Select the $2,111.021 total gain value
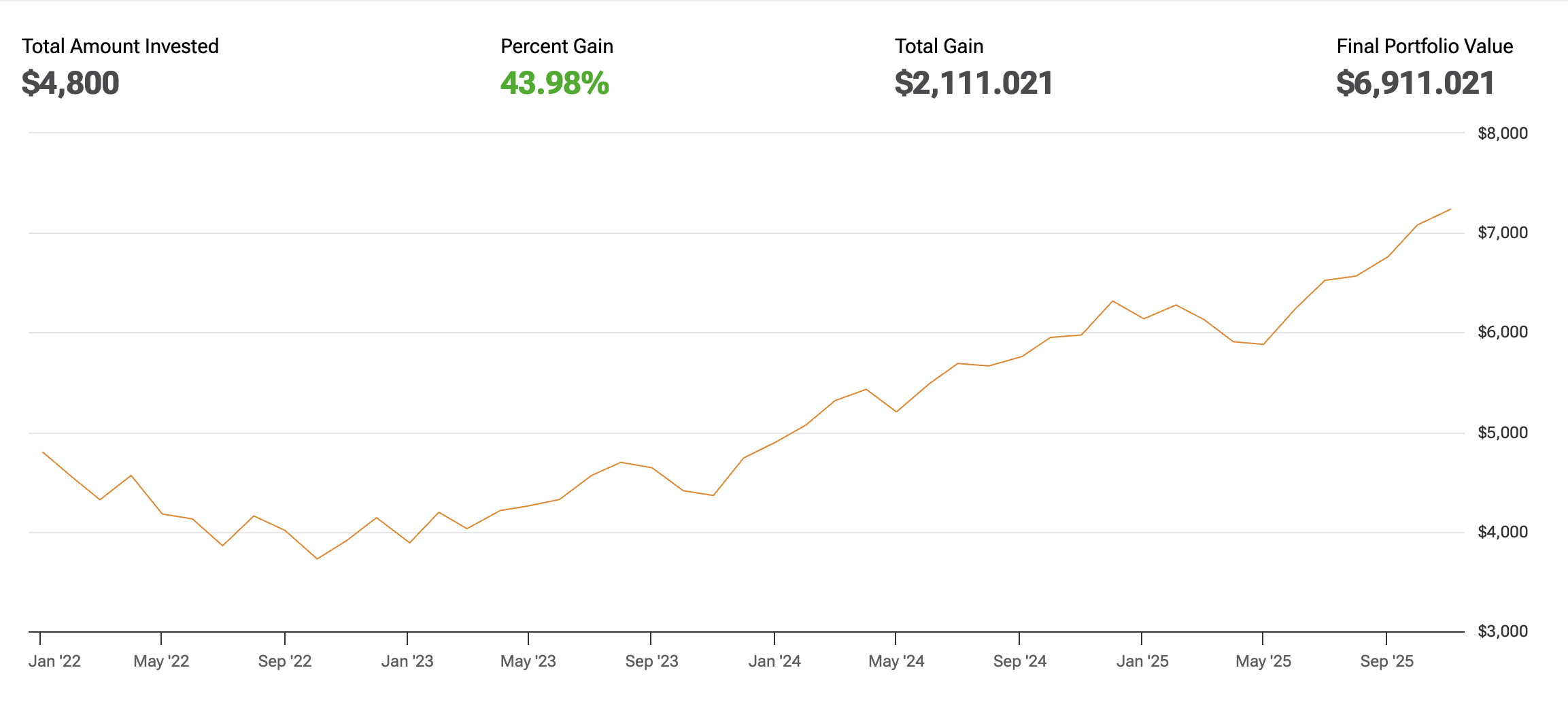This screenshot has width=1568, height=717. (x=974, y=83)
